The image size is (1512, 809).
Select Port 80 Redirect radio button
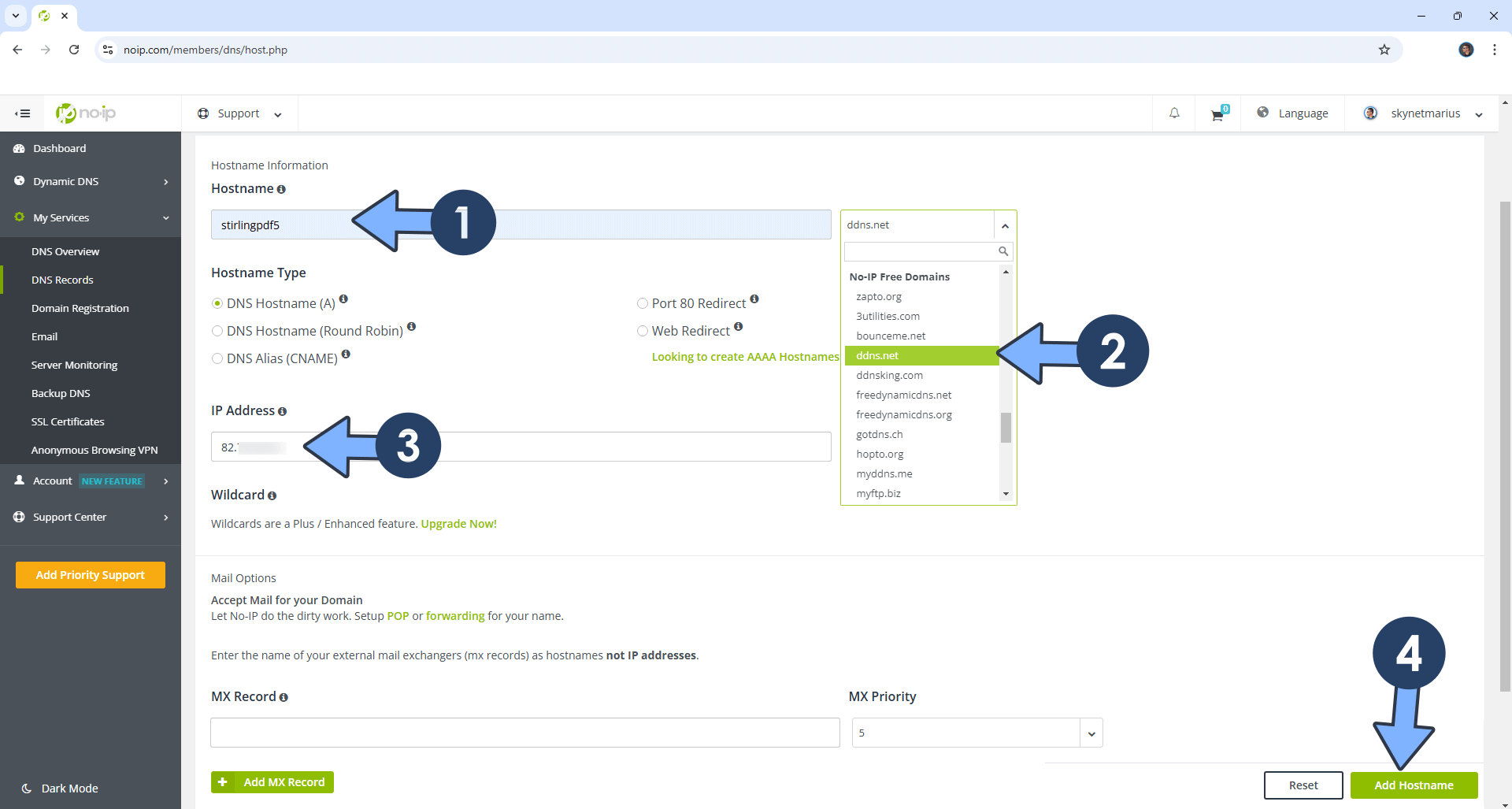pyautogui.click(x=643, y=303)
